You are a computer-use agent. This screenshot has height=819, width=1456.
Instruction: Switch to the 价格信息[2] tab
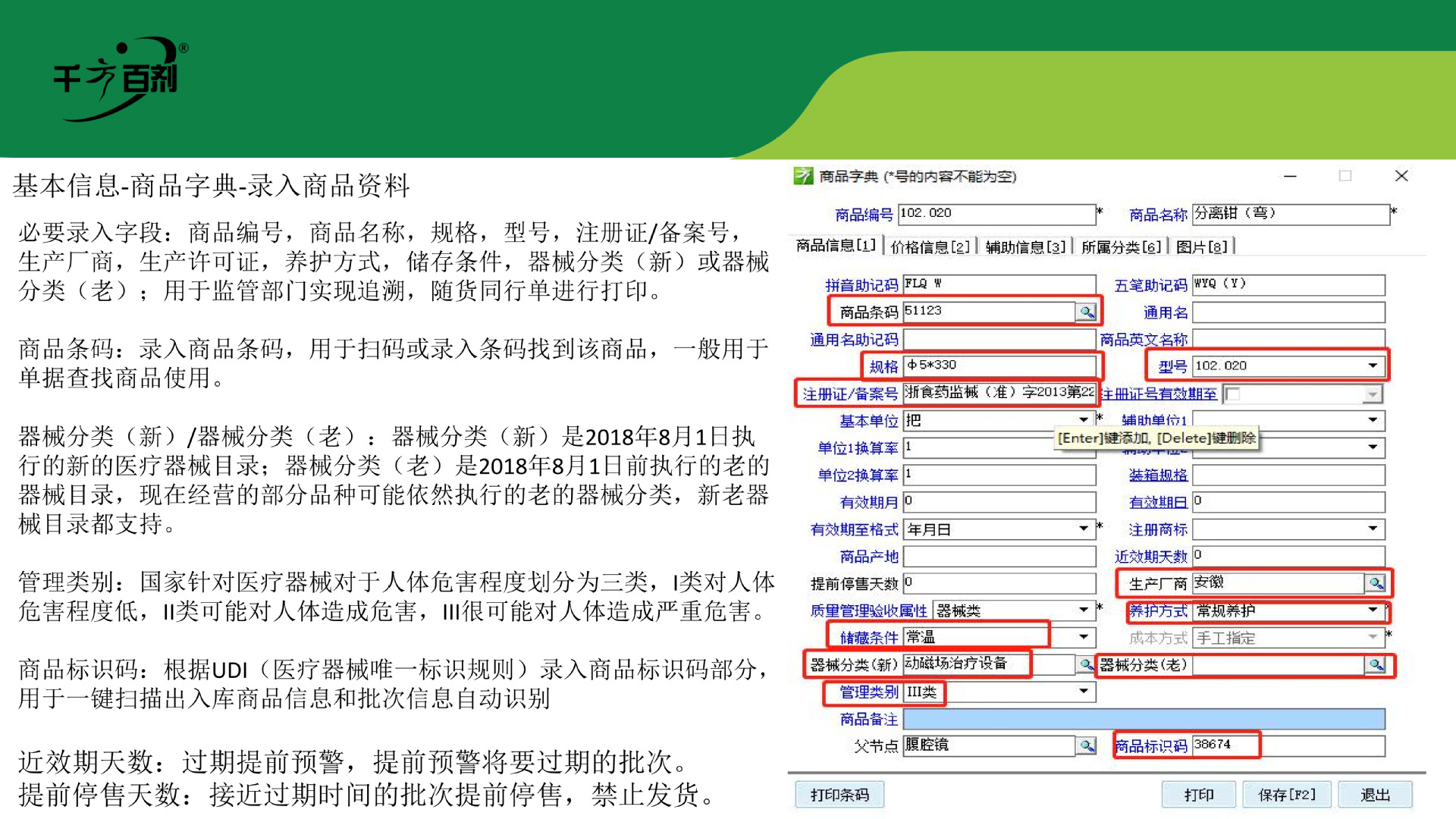click(930, 246)
